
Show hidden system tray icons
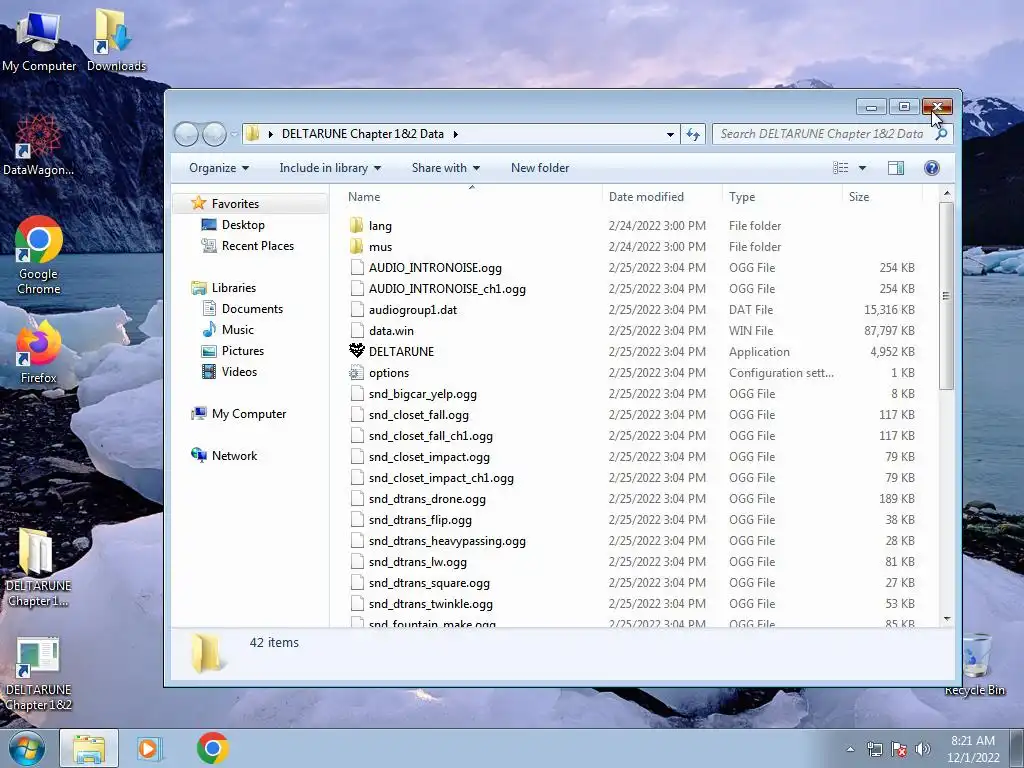coord(850,749)
